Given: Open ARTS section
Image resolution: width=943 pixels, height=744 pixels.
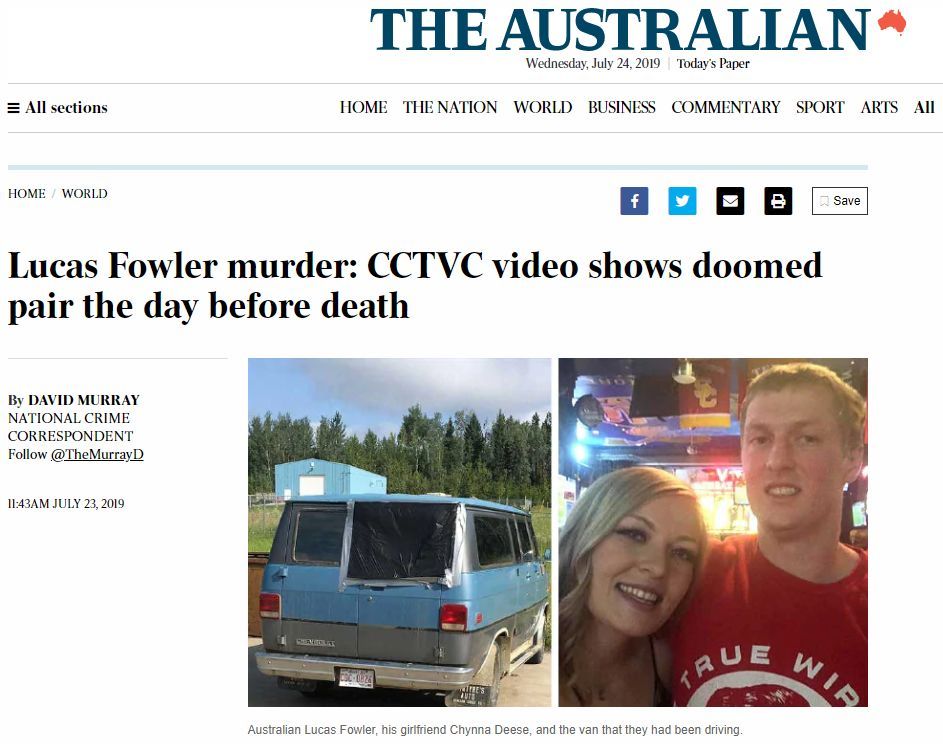Looking at the screenshot, I should coord(879,108).
